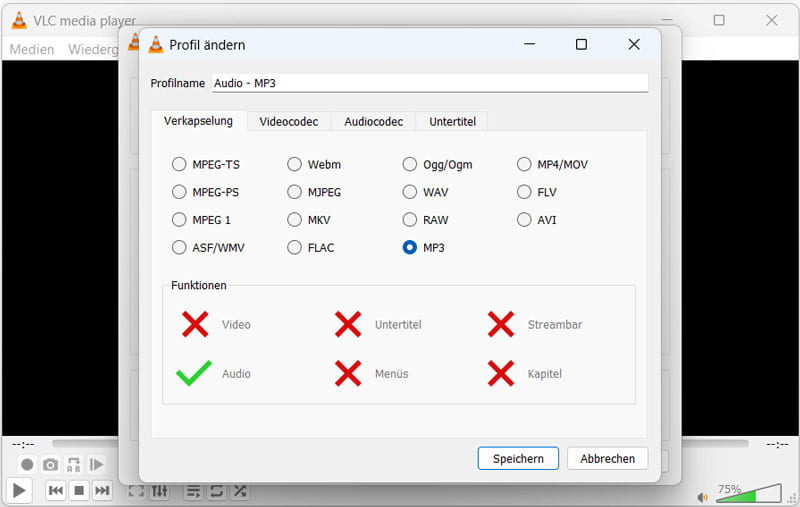
Task: Click the remaining time label in VLC
Action: (x=777, y=445)
